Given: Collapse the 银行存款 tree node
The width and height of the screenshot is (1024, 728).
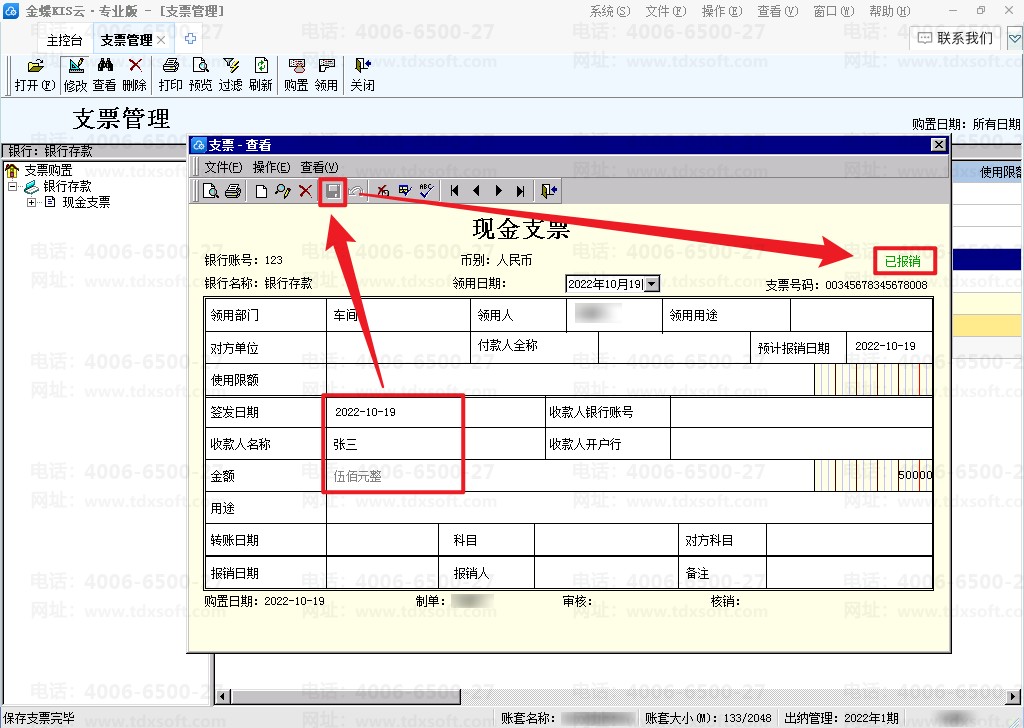Looking at the screenshot, I should tap(12, 187).
